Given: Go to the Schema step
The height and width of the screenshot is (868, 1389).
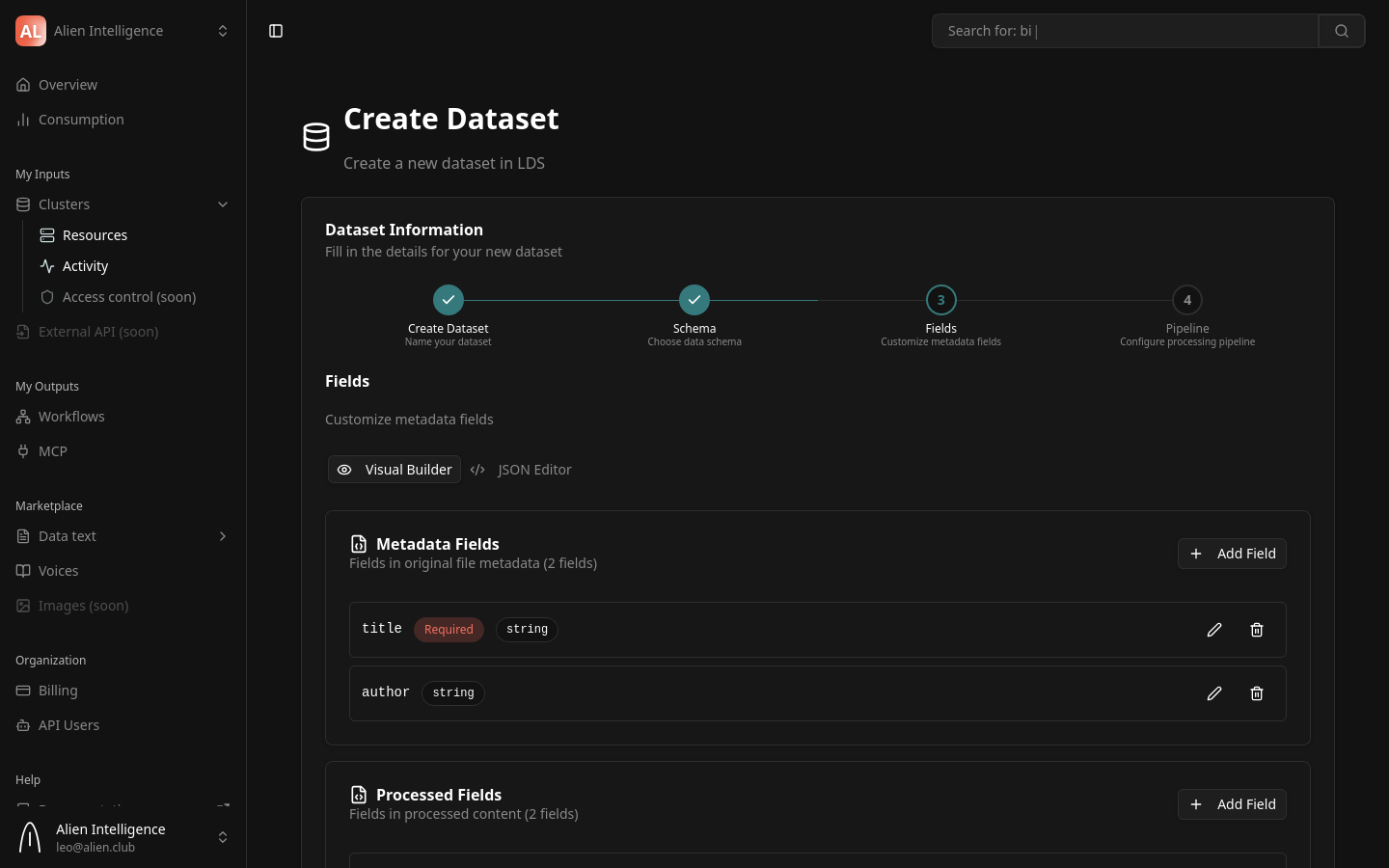Looking at the screenshot, I should (694, 300).
